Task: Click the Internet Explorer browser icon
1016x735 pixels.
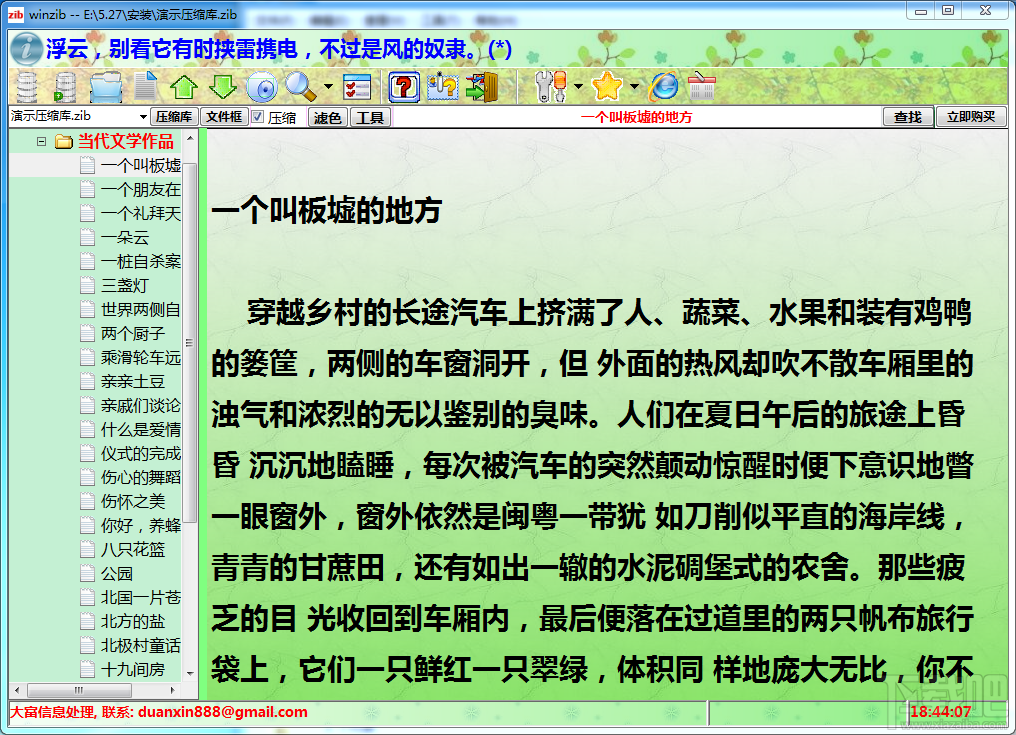Action: (x=664, y=87)
